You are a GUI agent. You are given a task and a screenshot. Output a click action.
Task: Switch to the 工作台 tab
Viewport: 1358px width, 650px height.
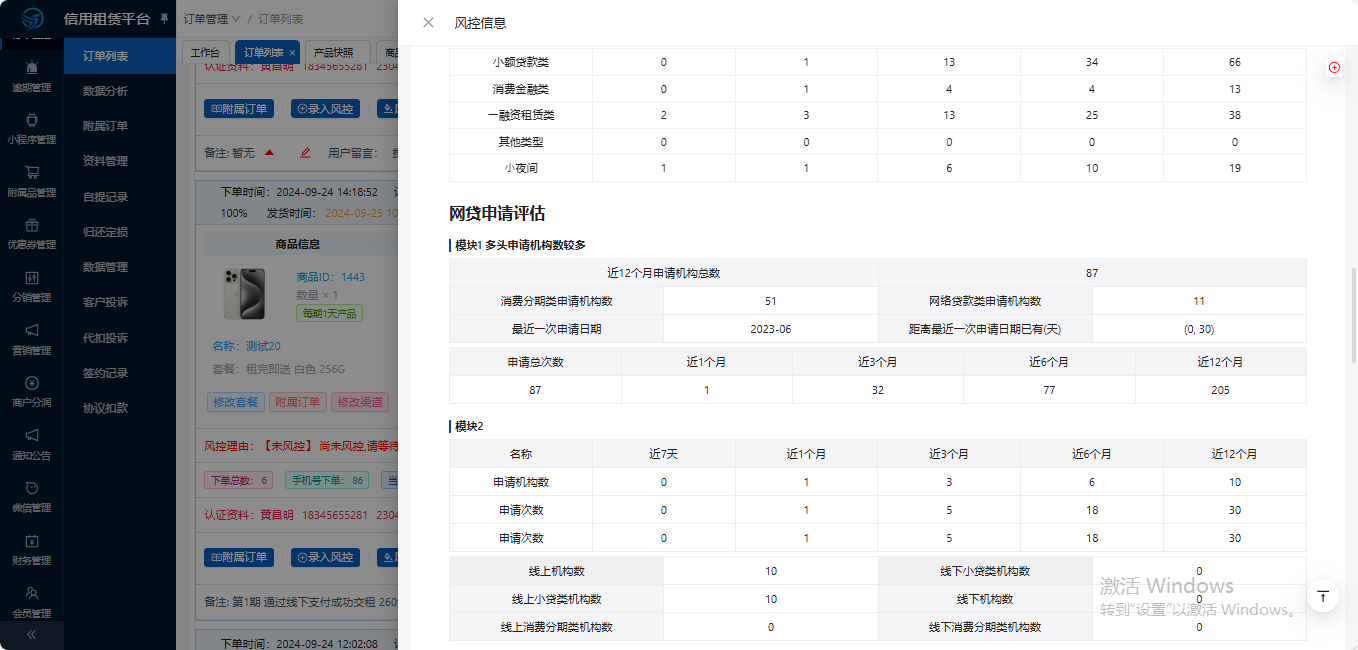click(x=205, y=52)
